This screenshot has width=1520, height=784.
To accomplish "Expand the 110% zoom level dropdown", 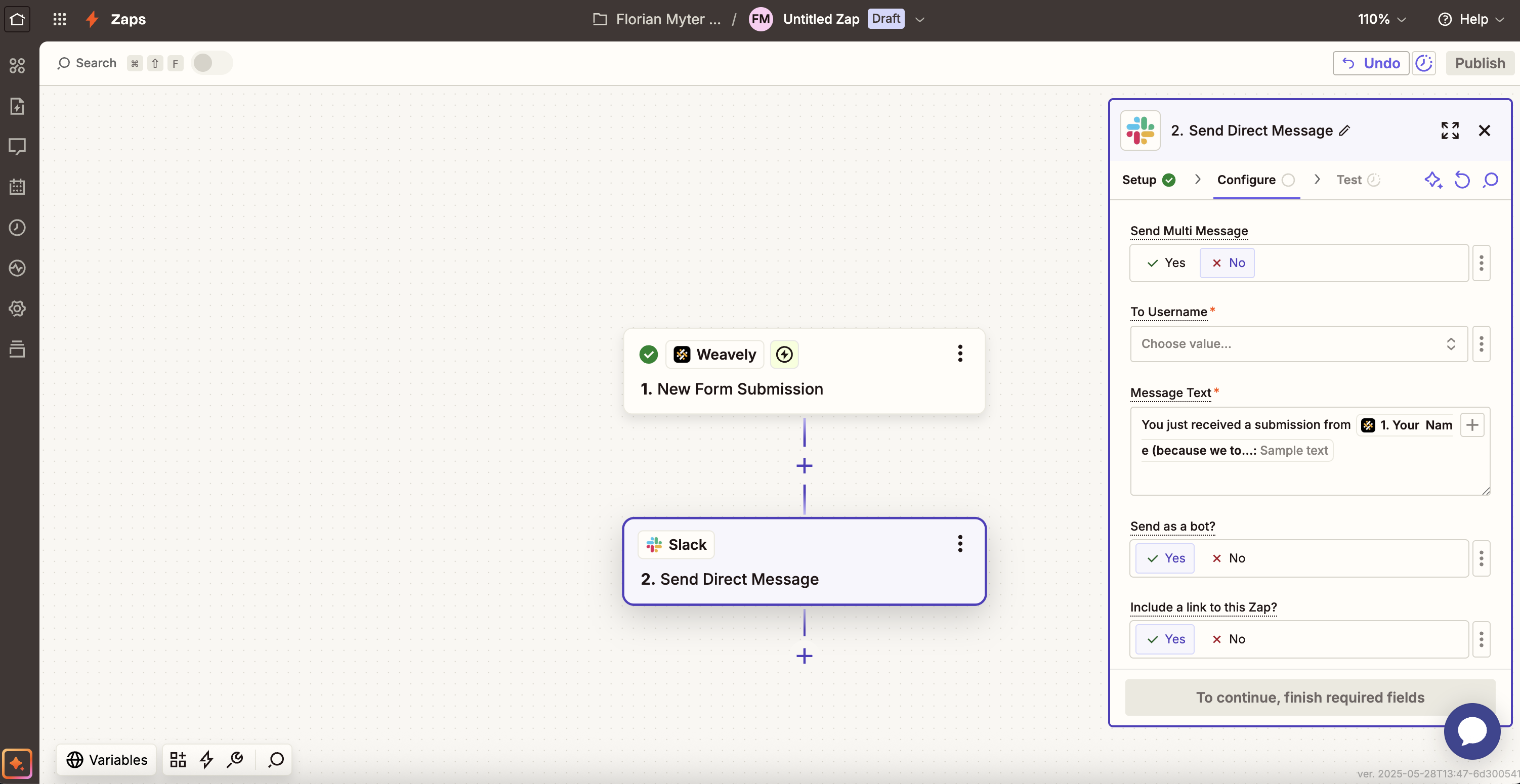I will (x=1381, y=19).
